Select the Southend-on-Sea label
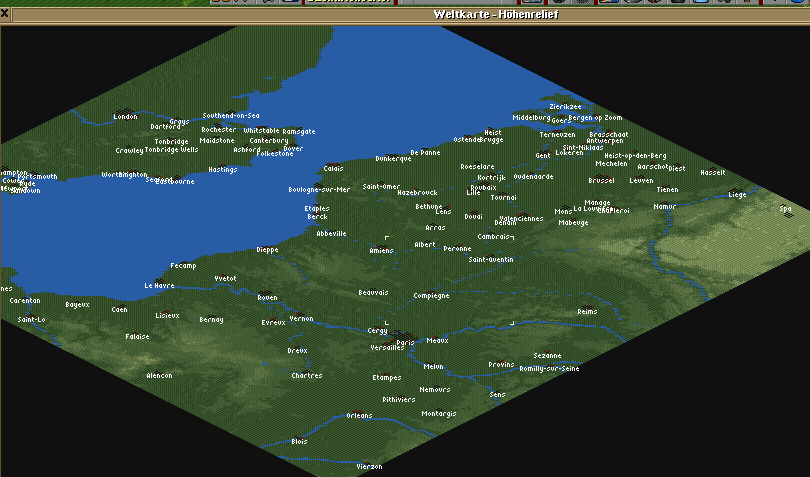810x477 pixels. [x=231, y=116]
